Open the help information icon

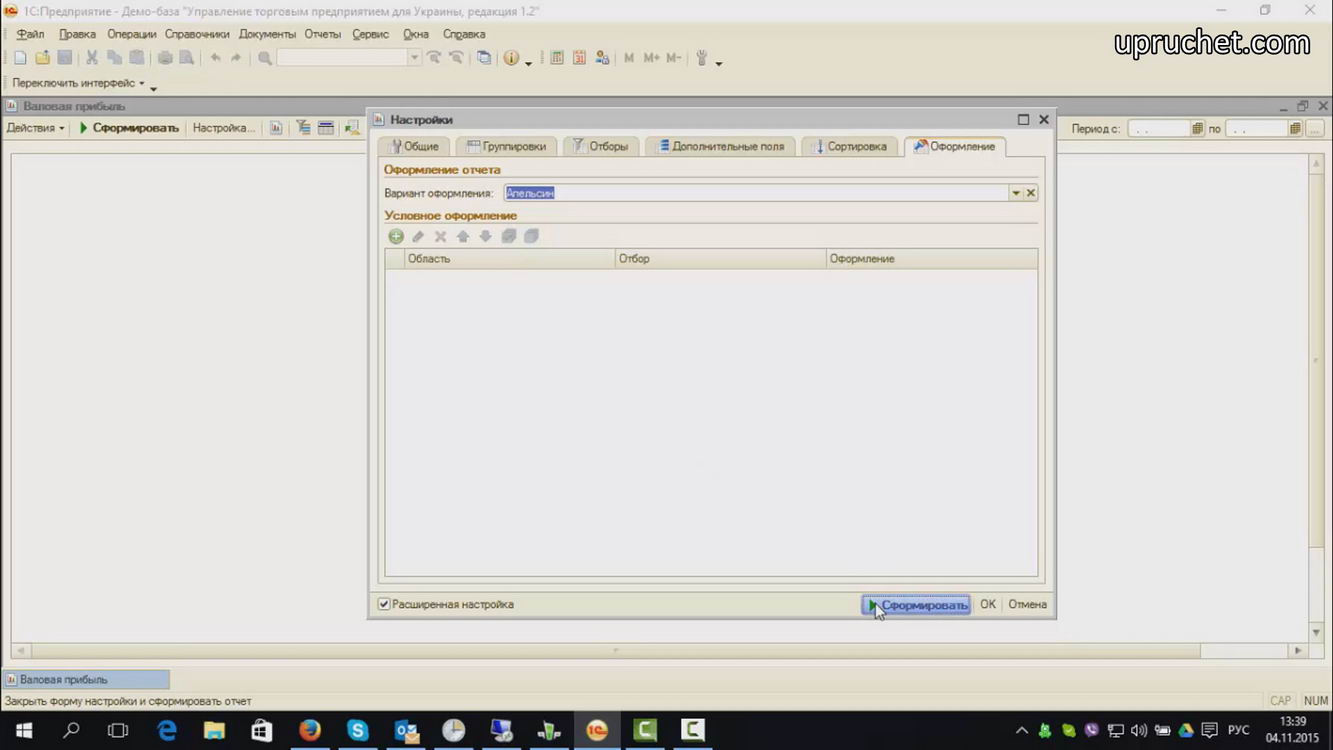[x=511, y=58]
